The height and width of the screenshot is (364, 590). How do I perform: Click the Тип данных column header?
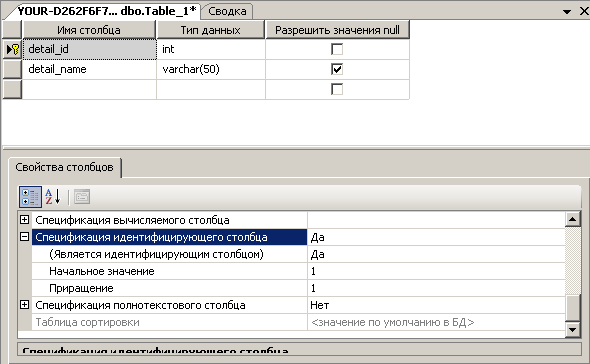(x=210, y=30)
